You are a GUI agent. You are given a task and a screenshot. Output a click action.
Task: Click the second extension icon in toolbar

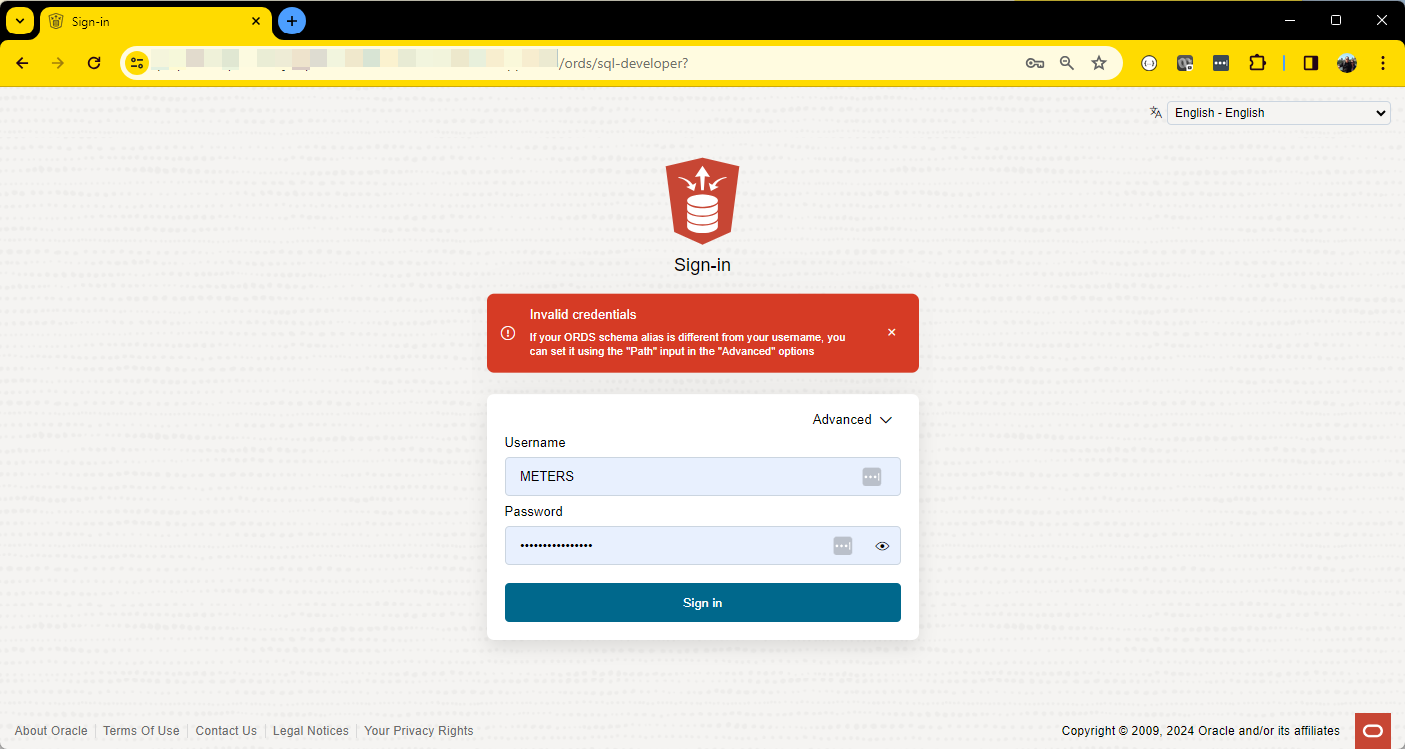[x=1185, y=63]
